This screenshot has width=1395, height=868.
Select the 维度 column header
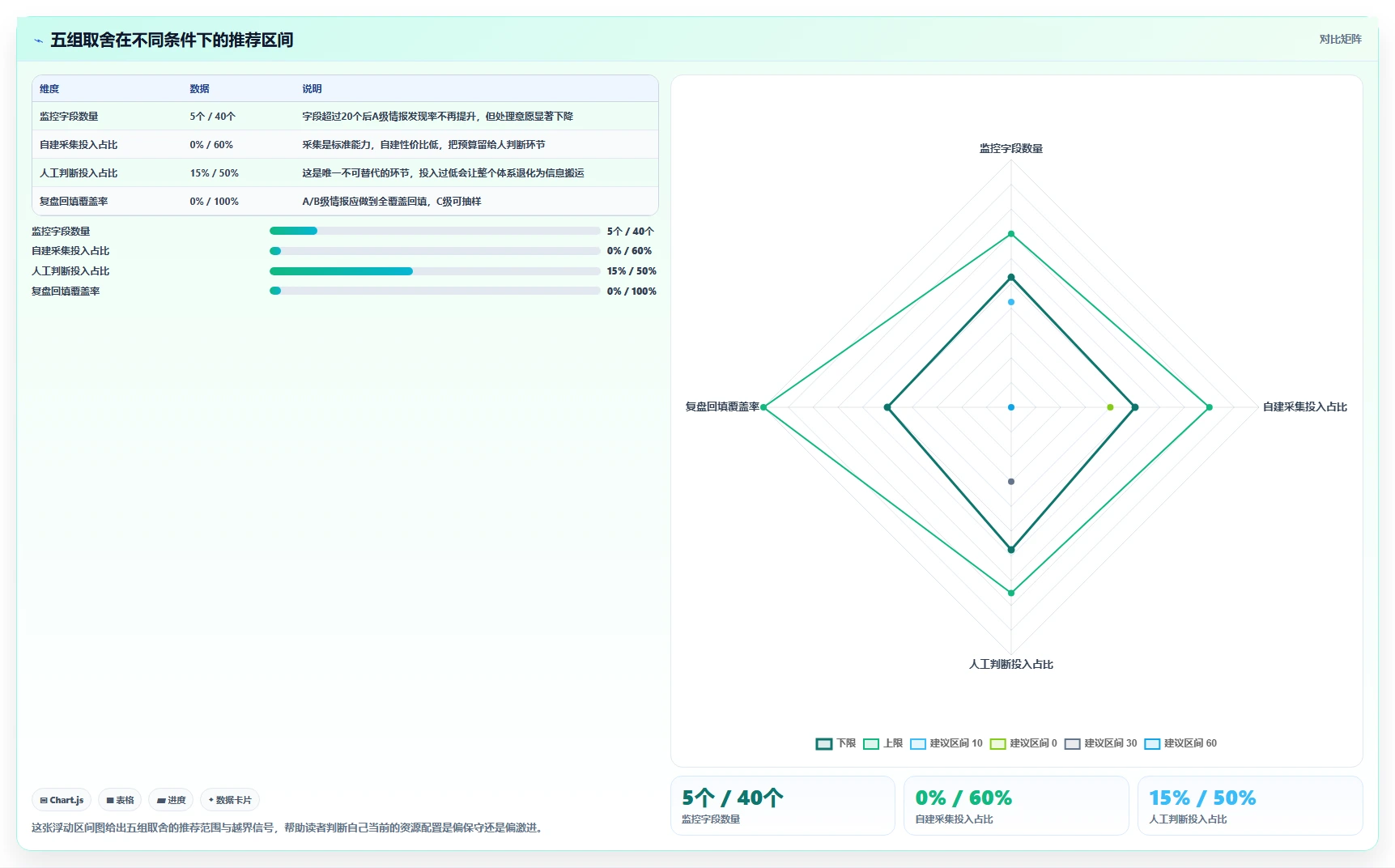click(x=49, y=89)
